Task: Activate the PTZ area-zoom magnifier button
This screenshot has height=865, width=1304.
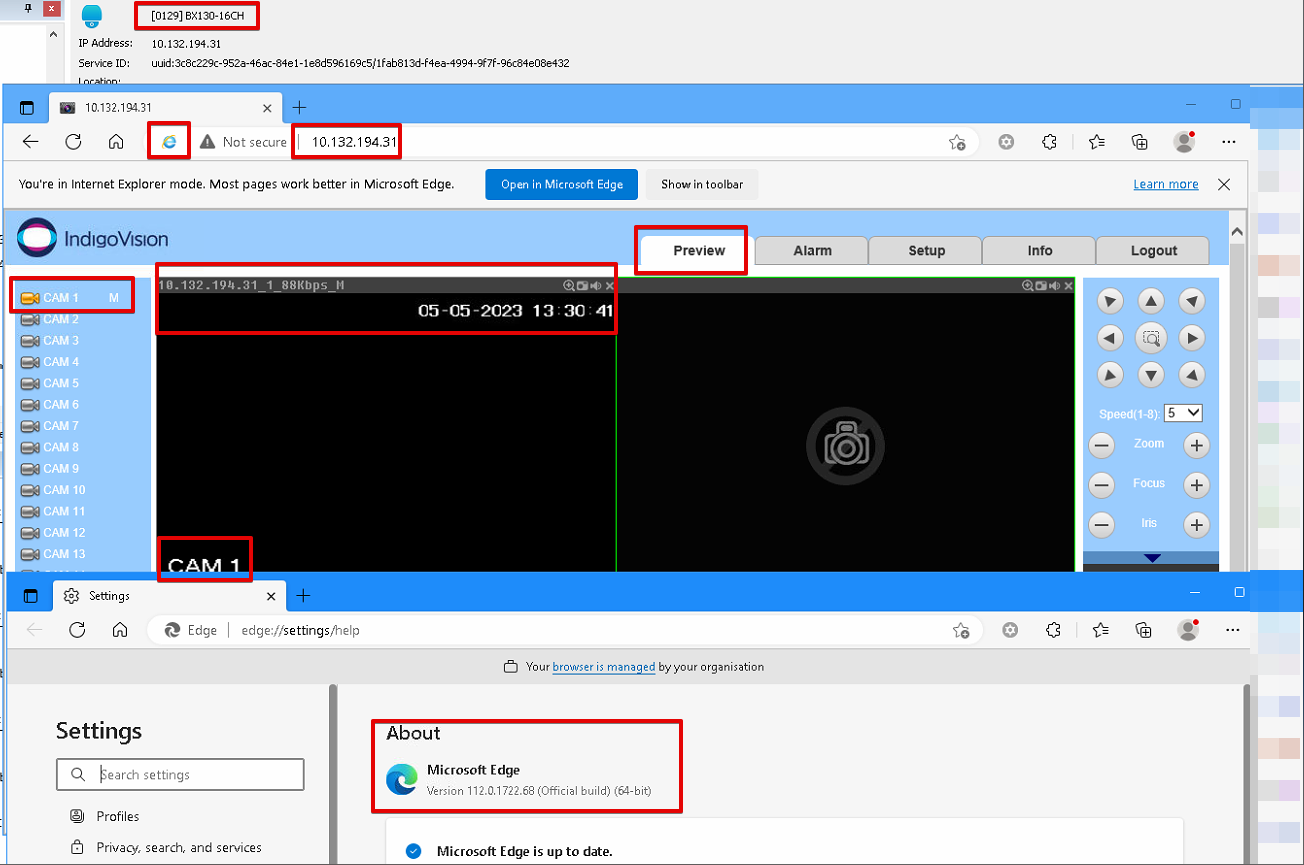Action: pyautogui.click(x=1151, y=338)
